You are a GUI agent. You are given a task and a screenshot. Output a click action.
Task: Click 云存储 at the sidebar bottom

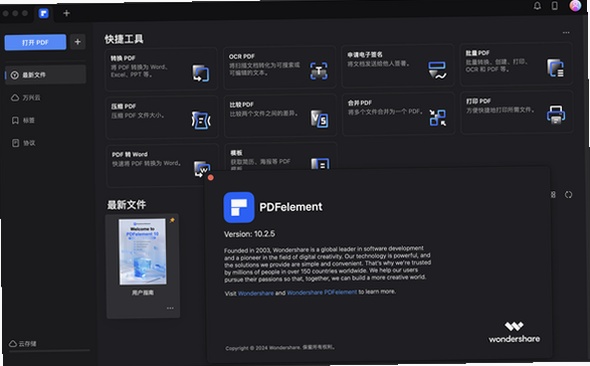pyautogui.click(x=23, y=344)
